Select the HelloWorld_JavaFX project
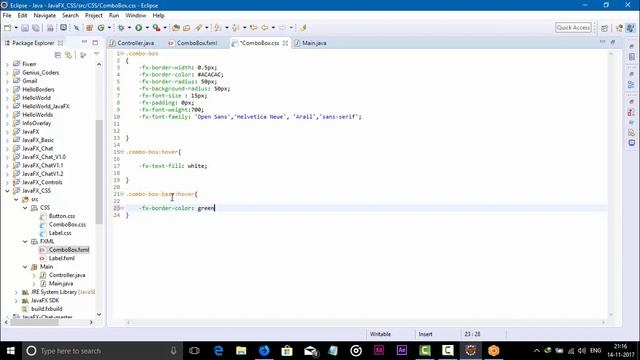The height and width of the screenshot is (360, 640). [46, 106]
